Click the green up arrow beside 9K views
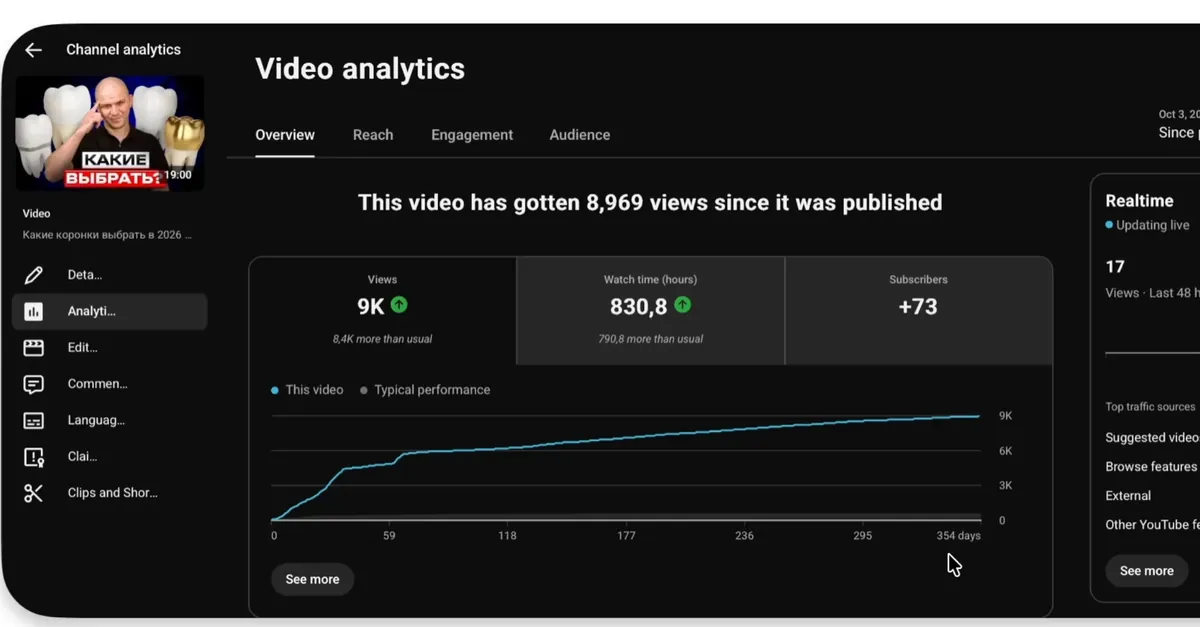The height and width of the screenshot is (627, 1200). point(399,305)
